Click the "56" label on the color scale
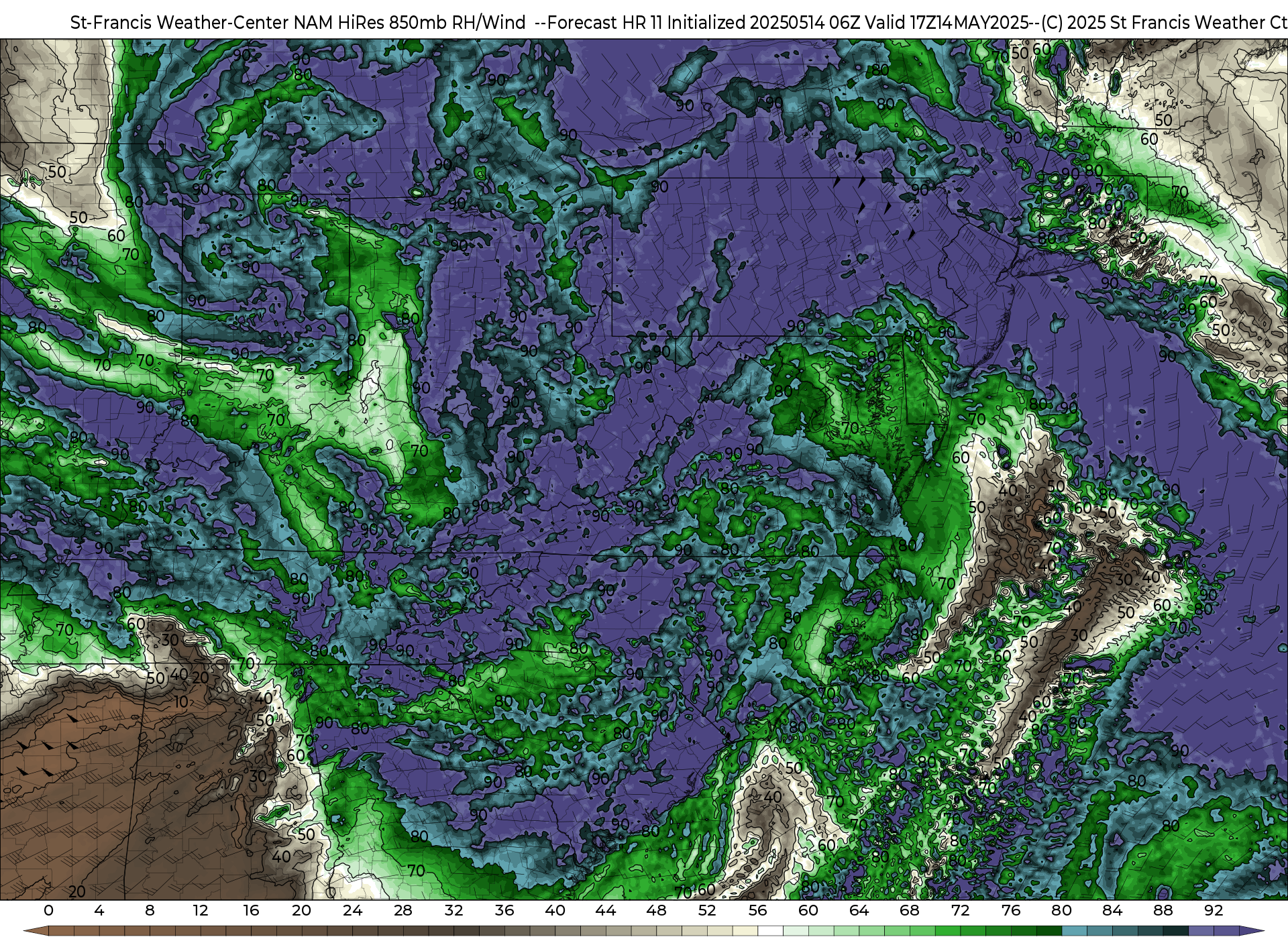Screen dimensions: 1288x939 757,911
